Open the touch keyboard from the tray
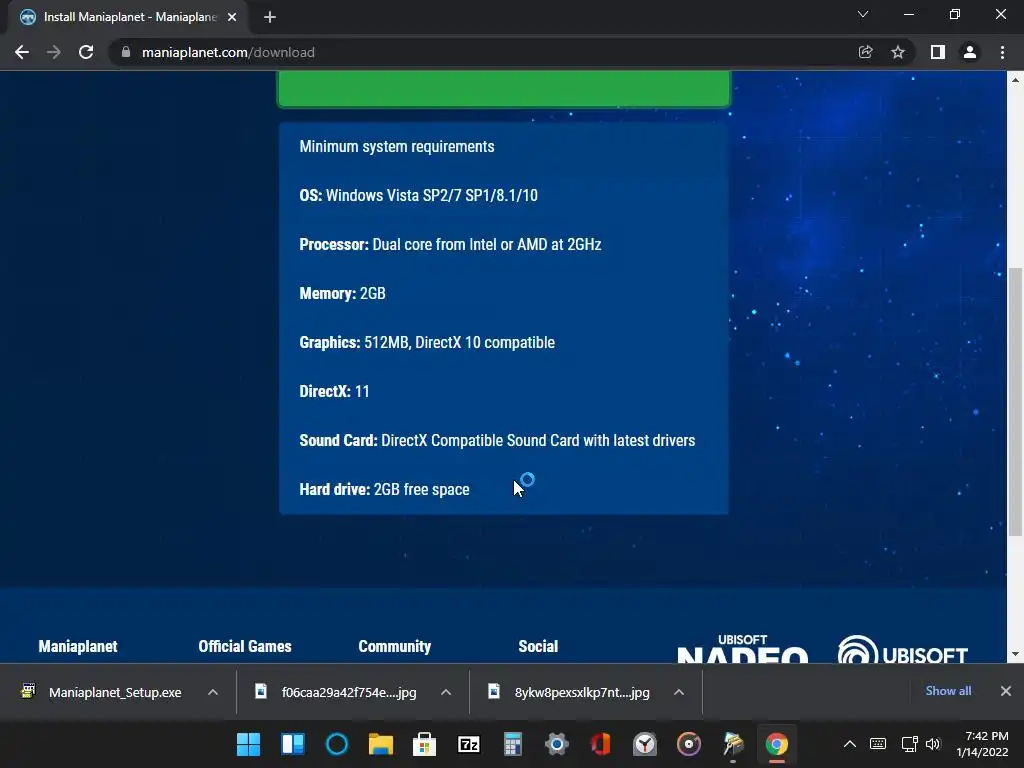Screen dimensions: 1024x768 (878, 744)
